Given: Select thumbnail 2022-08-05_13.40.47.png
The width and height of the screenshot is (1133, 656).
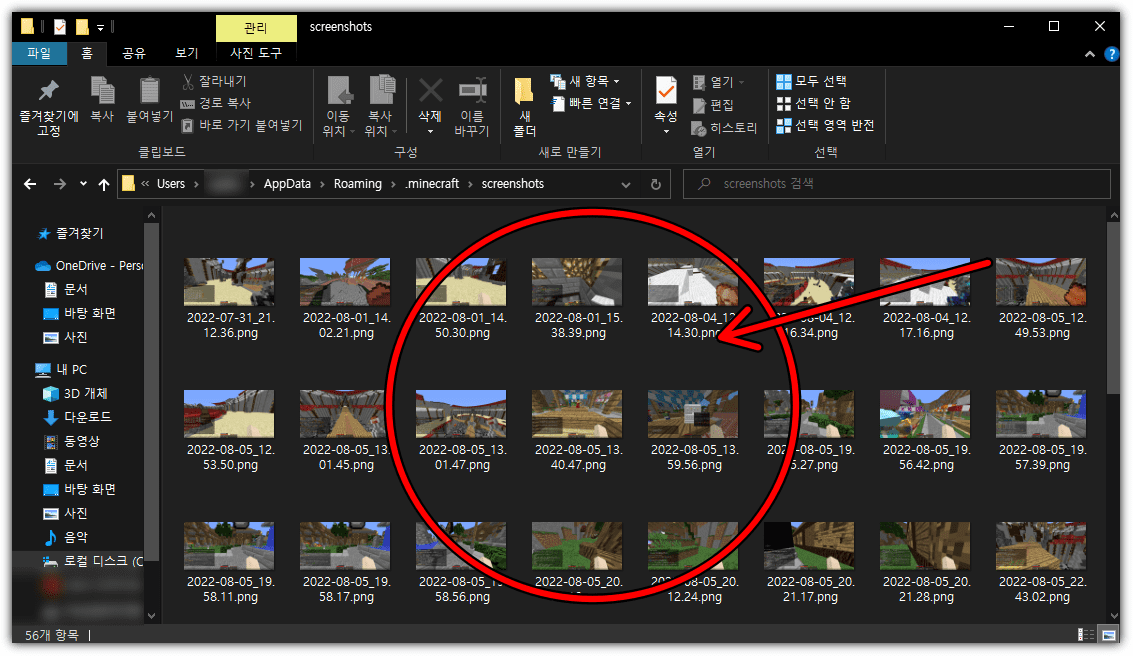Looking at the screenshot, I should (577, 414).
